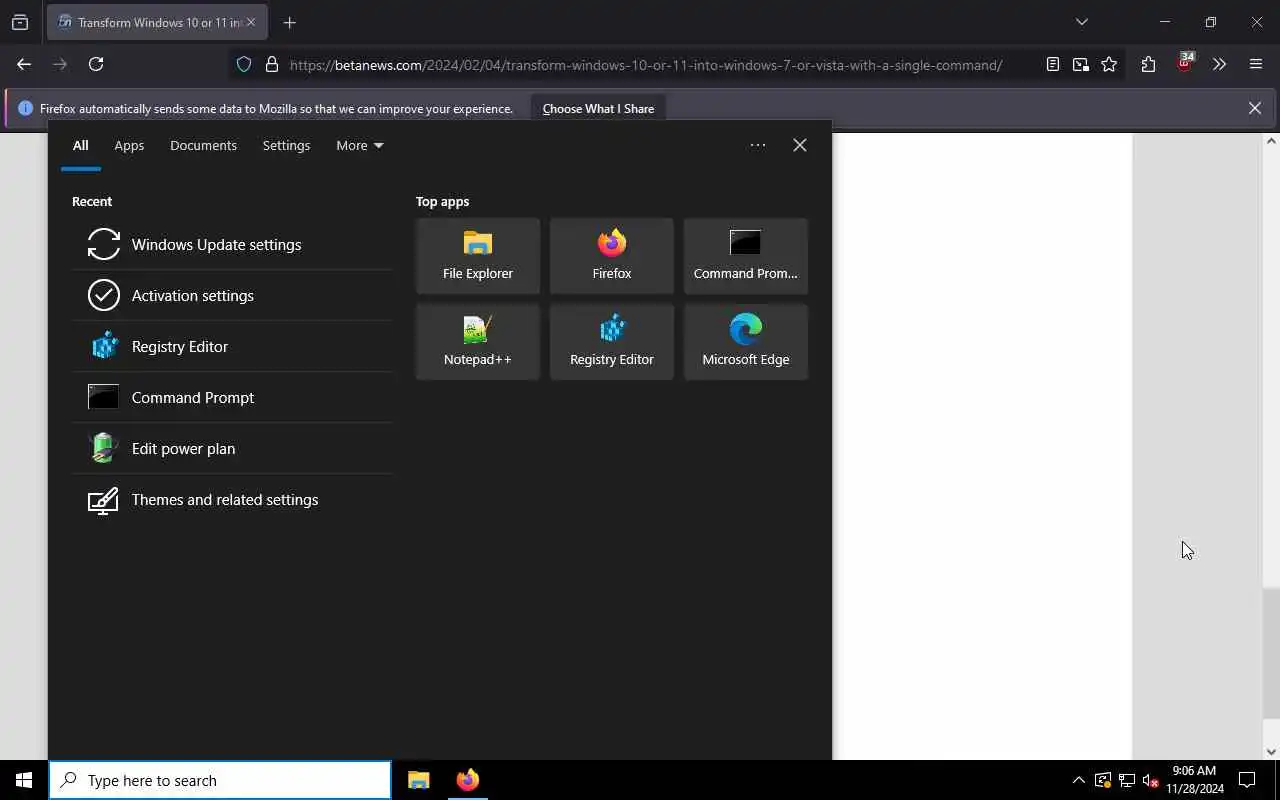Click Firefox icon on taskbar
The height and width of the screenshot is (800, 1280).
point(468,780)
